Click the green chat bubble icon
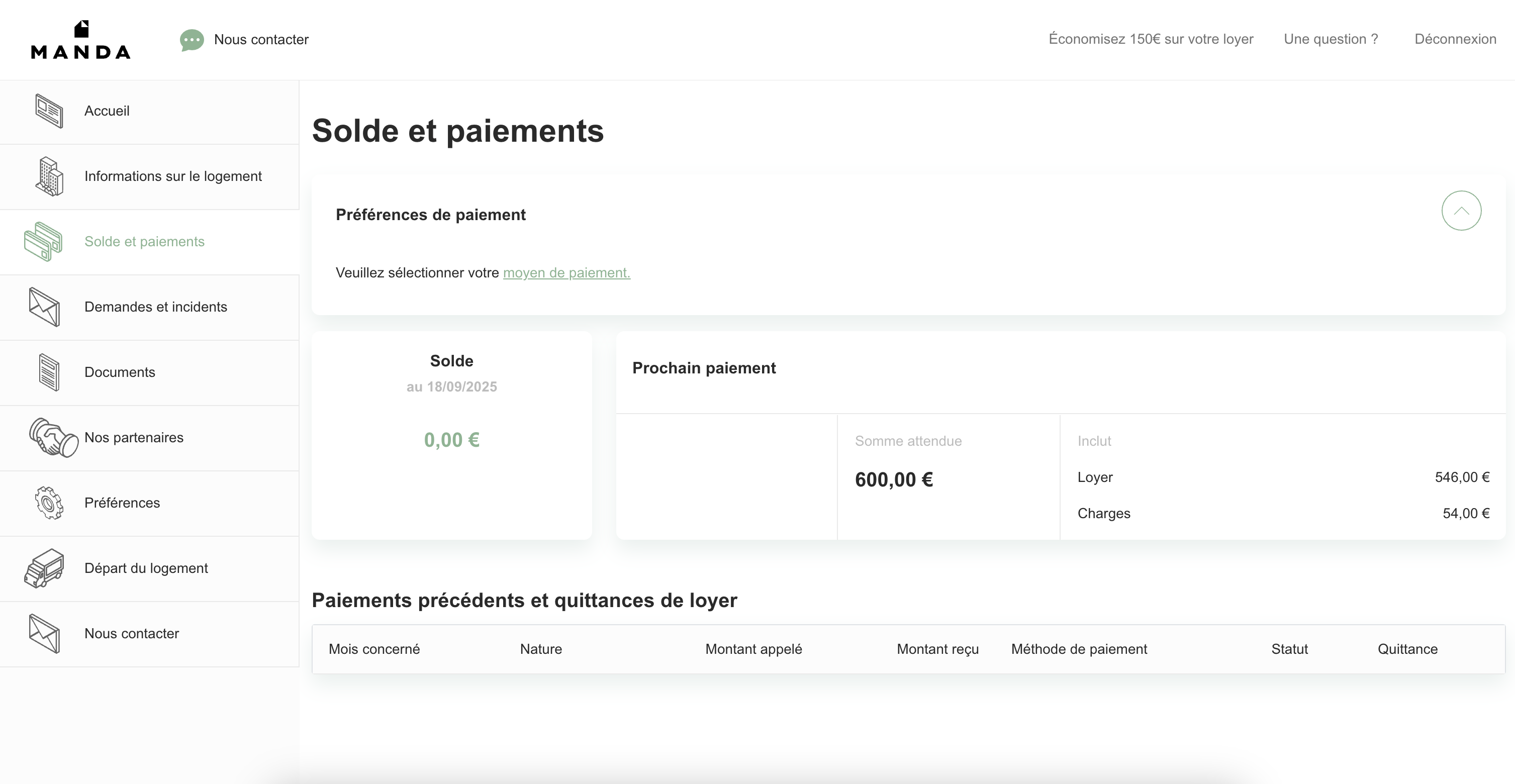1515x784 pixels. [192, 40]
